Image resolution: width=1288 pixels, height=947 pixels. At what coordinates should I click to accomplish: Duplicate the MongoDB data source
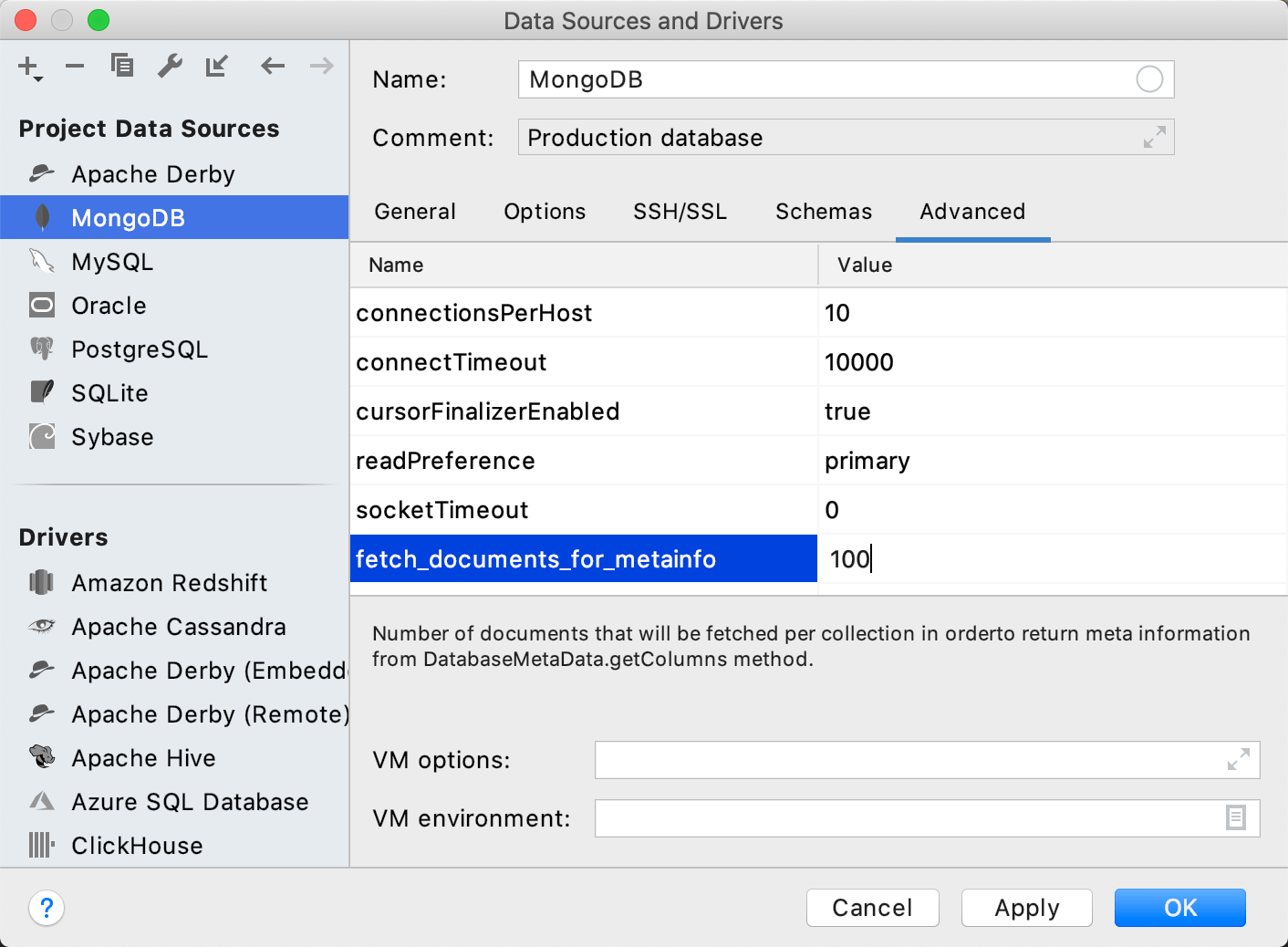pos(121,66)
